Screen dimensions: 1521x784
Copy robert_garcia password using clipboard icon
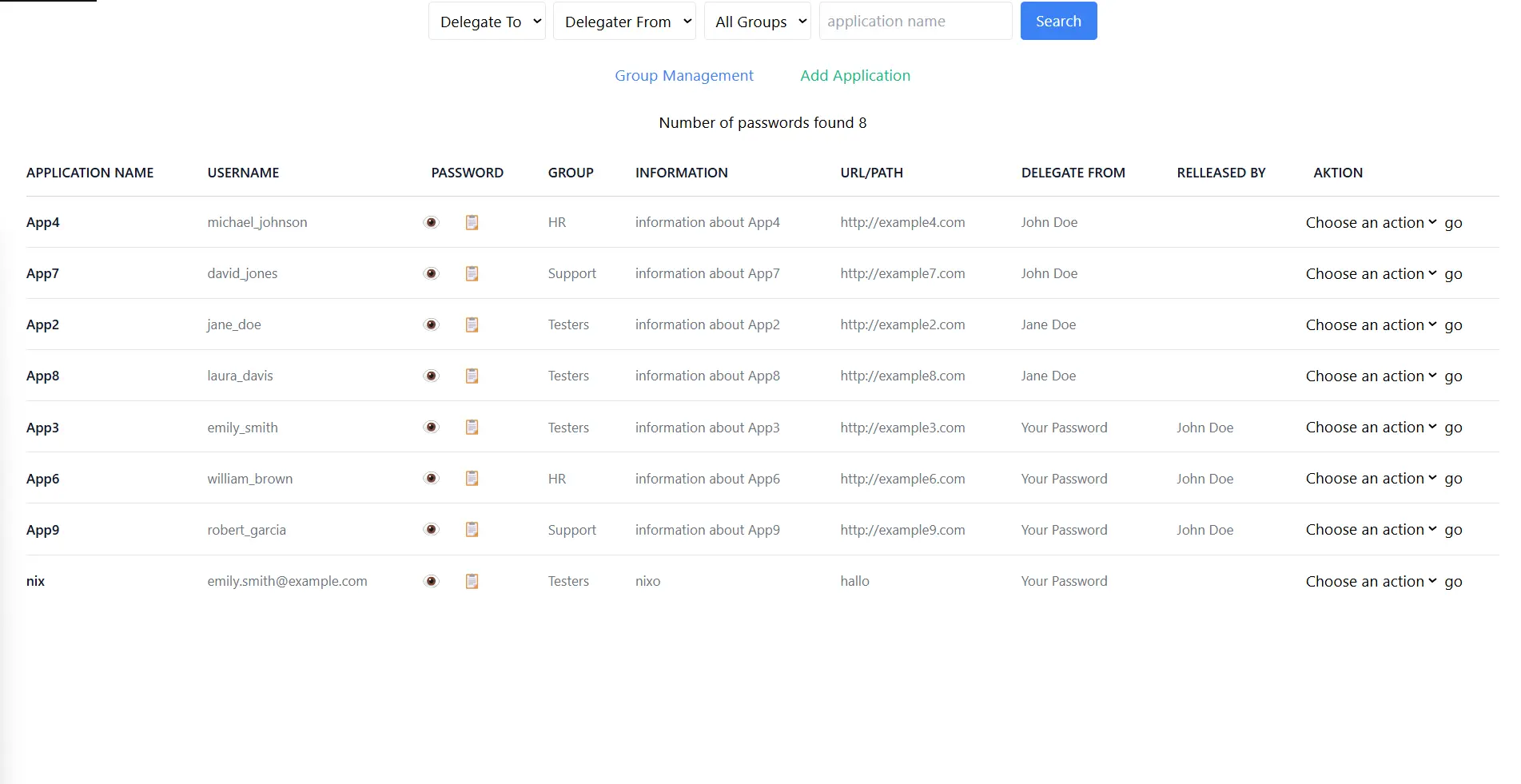pos(472,529)
